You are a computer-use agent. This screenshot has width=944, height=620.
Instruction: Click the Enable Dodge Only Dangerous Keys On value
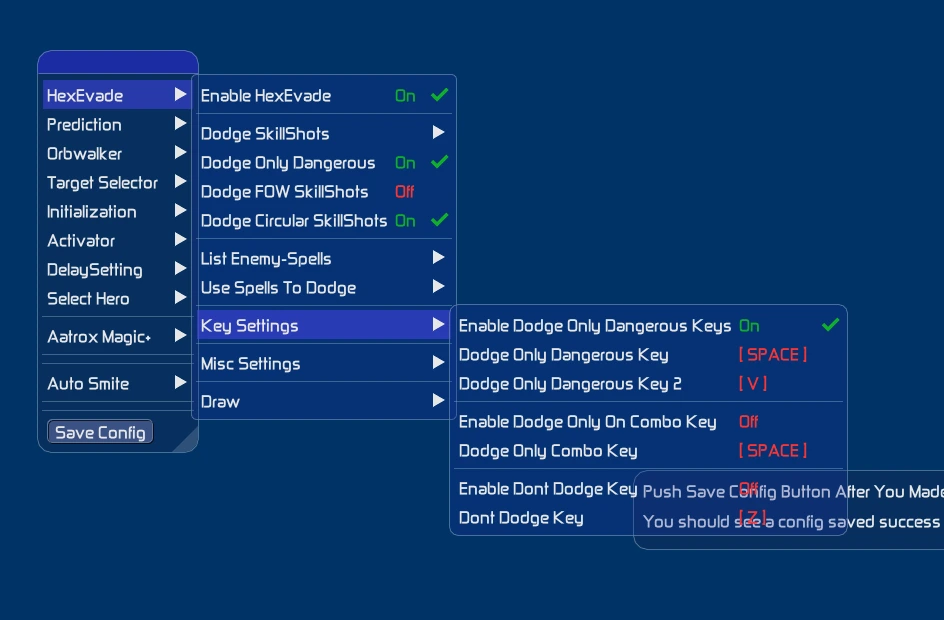(x=749, y=326)
